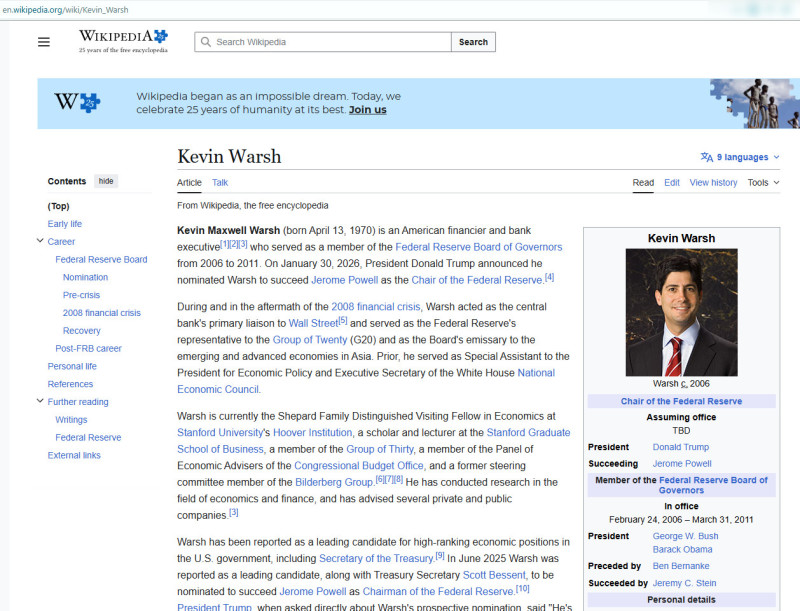Open the View history tab
The image size is (800, 611).
(x=713, y=183)
